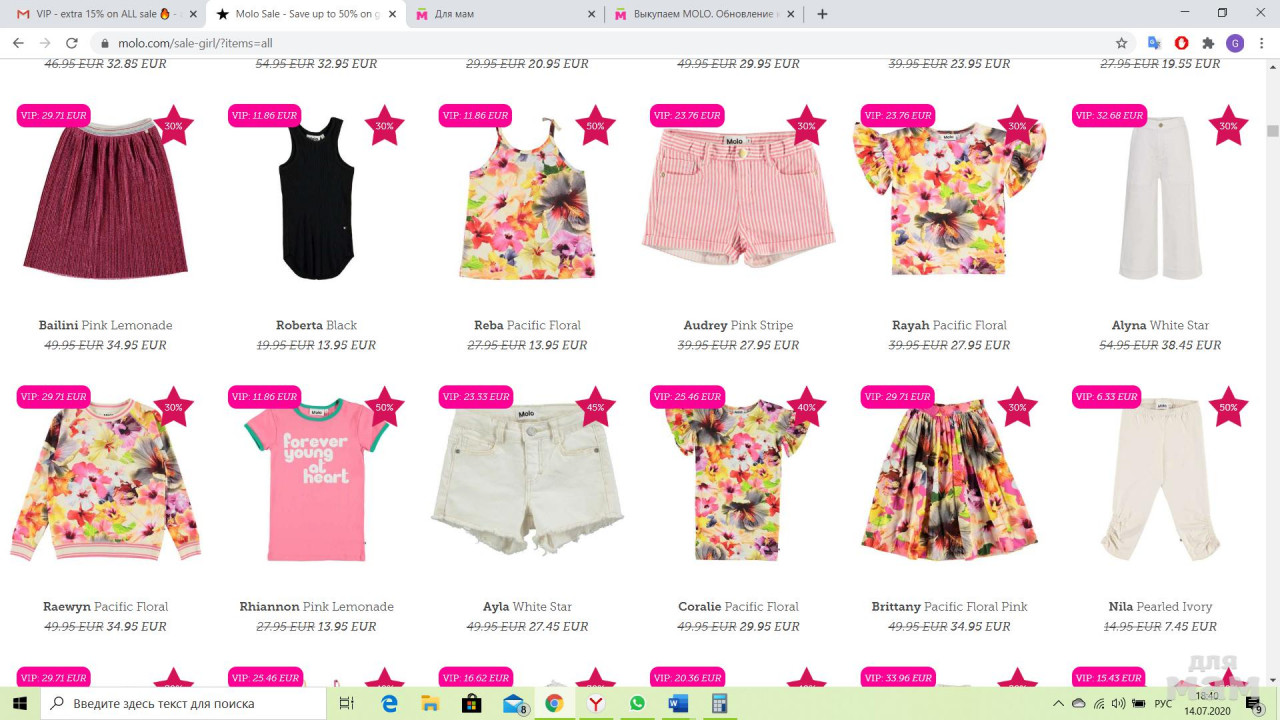
Task: Click the address bar showing molo.com/sale-girl
Action: point(600,43)
